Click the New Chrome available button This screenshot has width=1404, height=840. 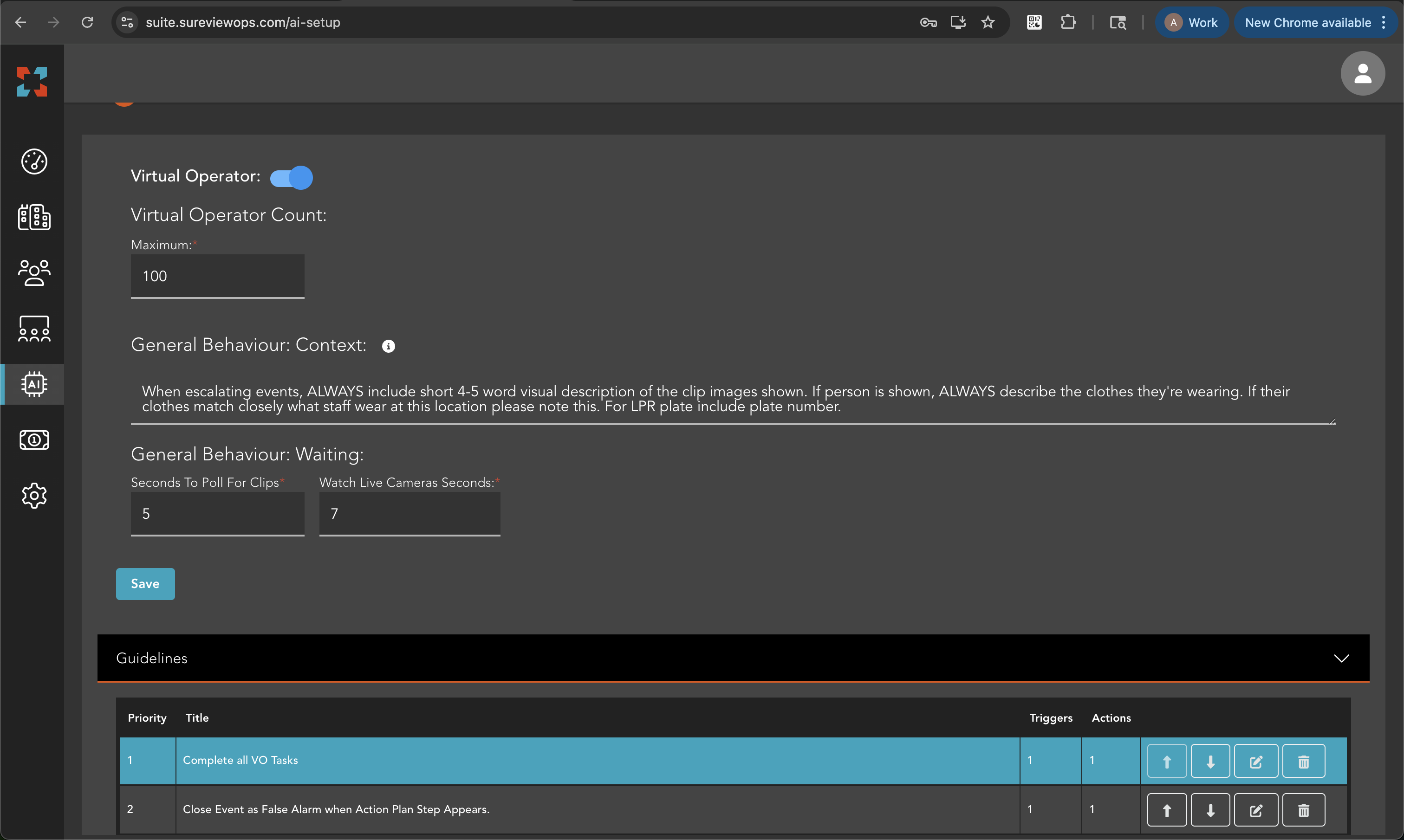point(1308,23)
